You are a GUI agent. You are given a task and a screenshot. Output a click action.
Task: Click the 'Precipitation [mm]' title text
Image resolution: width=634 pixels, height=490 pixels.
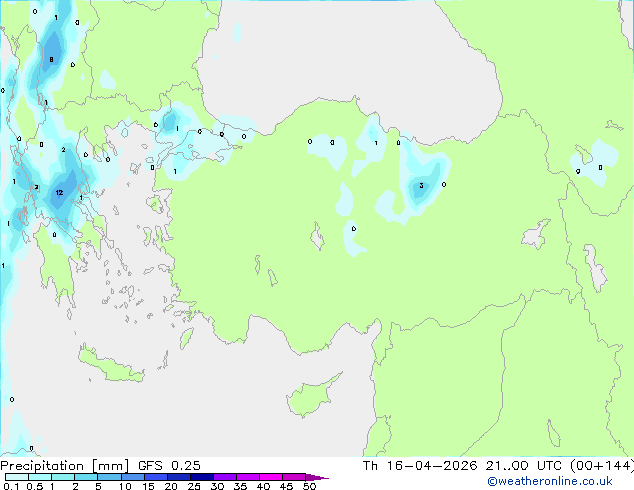(x=65, y=466)
